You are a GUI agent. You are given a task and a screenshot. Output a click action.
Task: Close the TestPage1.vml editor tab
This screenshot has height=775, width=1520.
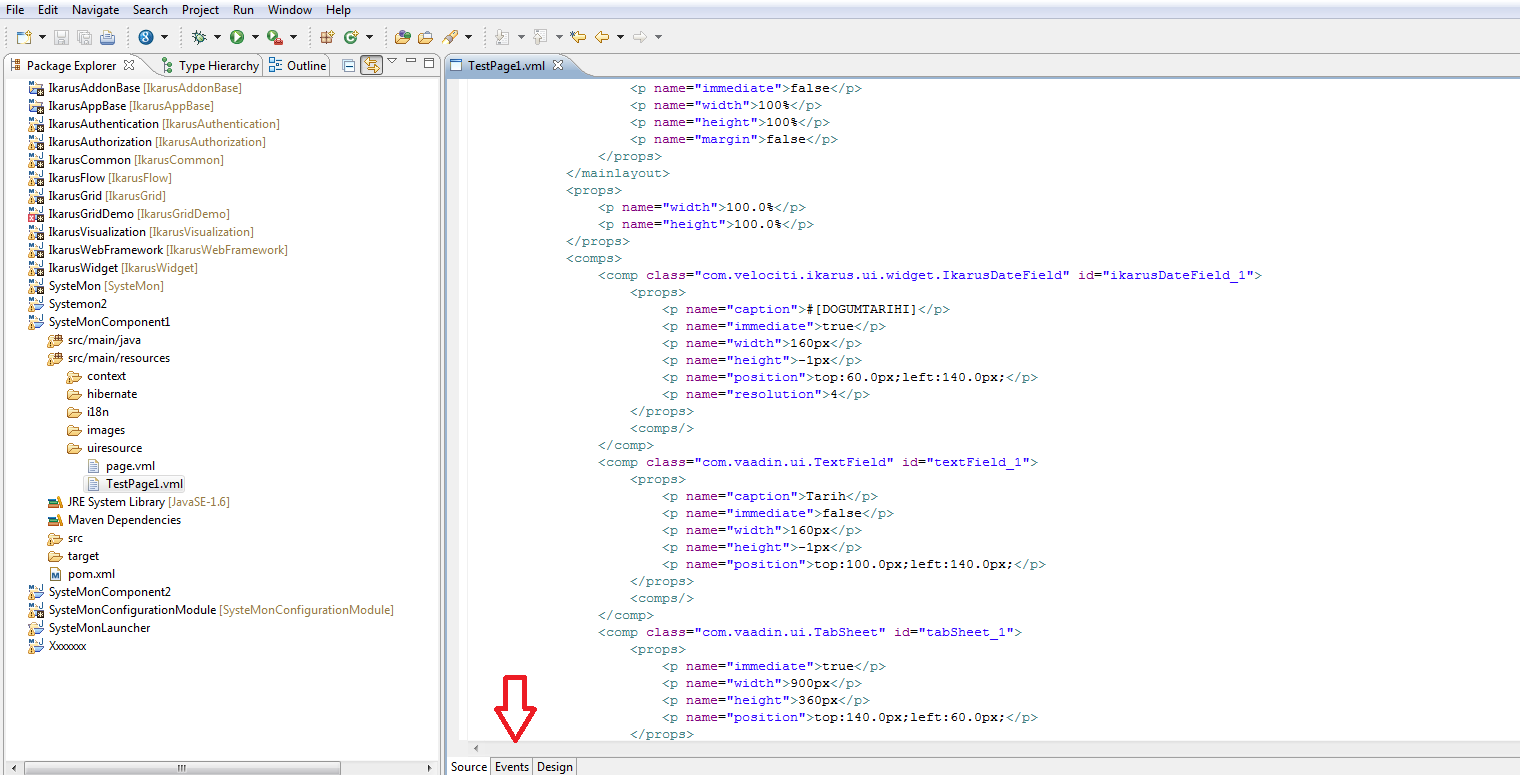click(x=559, y=65)
